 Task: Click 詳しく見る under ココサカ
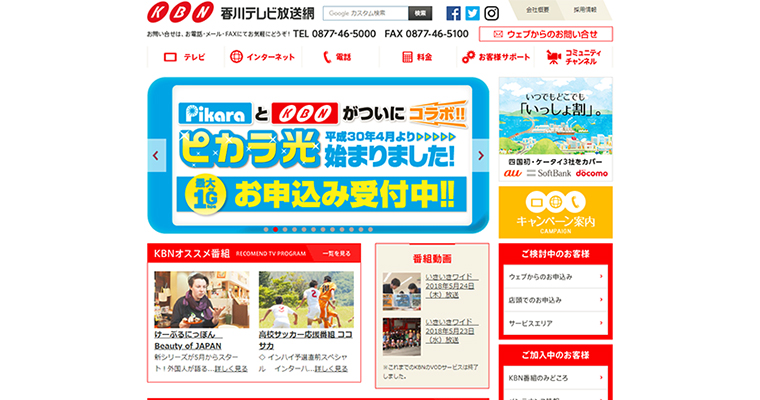pyautogui.click(x=331, y=369)
